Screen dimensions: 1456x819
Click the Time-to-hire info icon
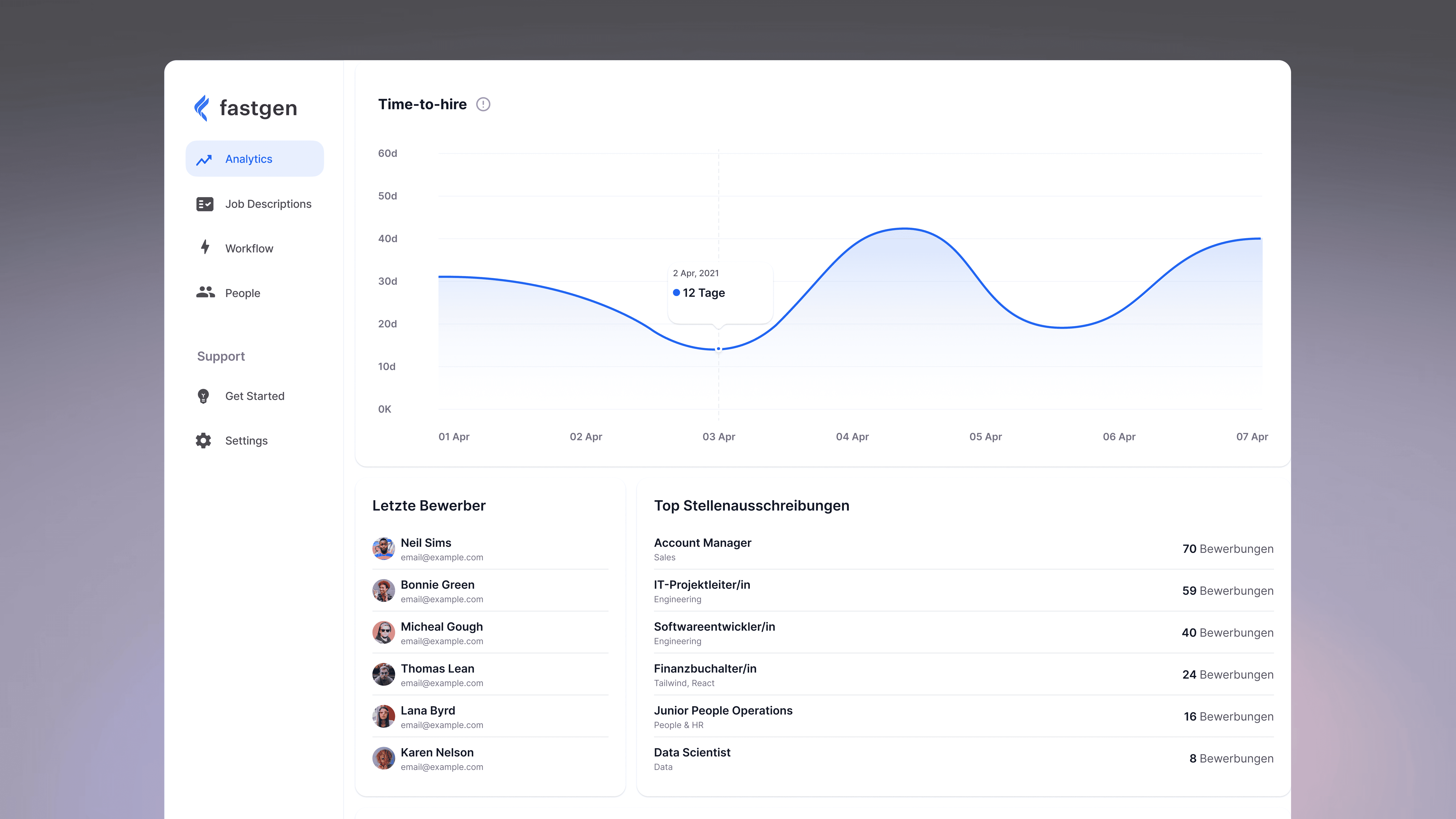pyautogui.click(x=483, y=105)
